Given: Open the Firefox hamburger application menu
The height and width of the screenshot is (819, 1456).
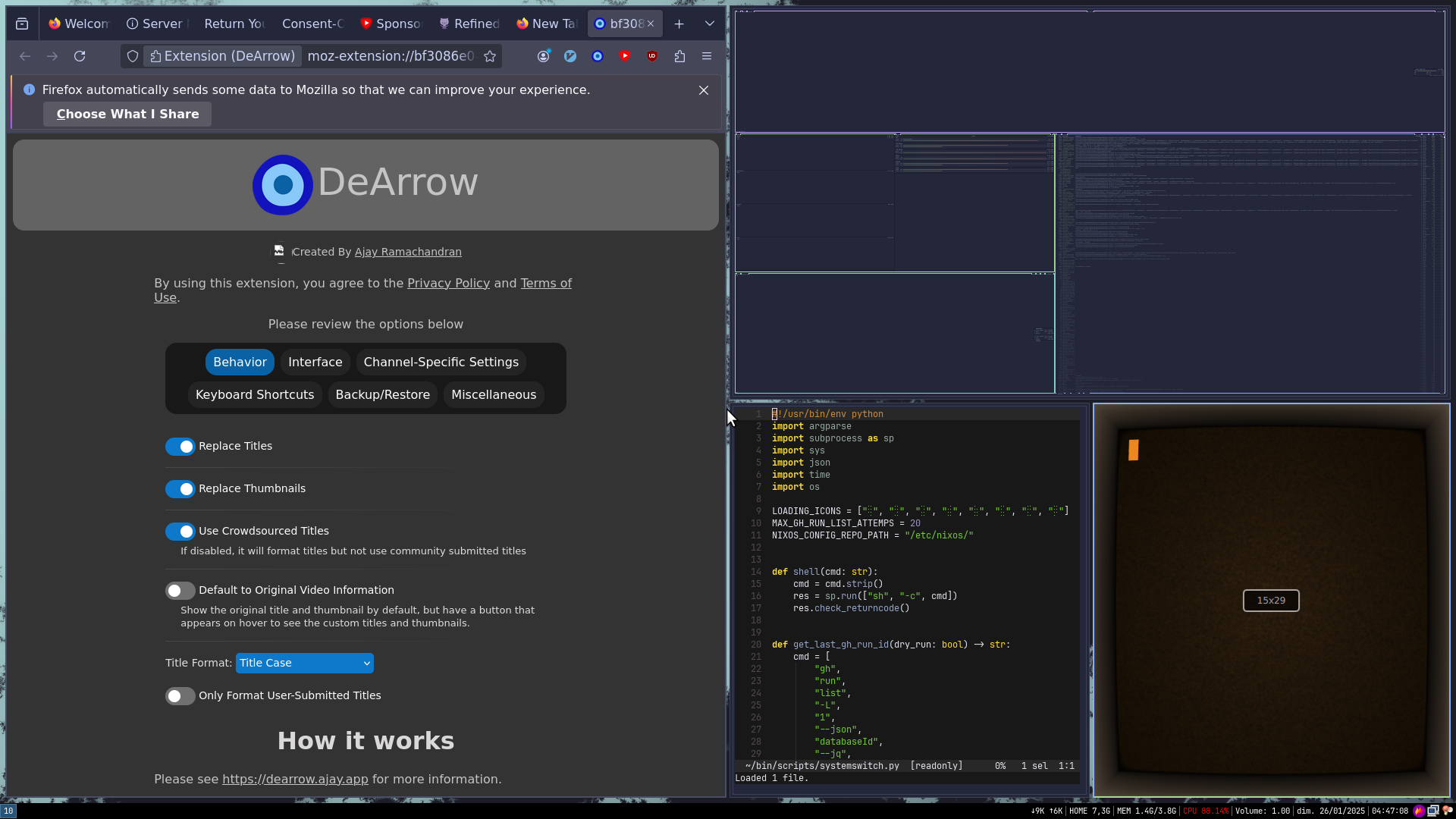Looking at the screenshot, I should pyautogui.click(x=707, y=56).
